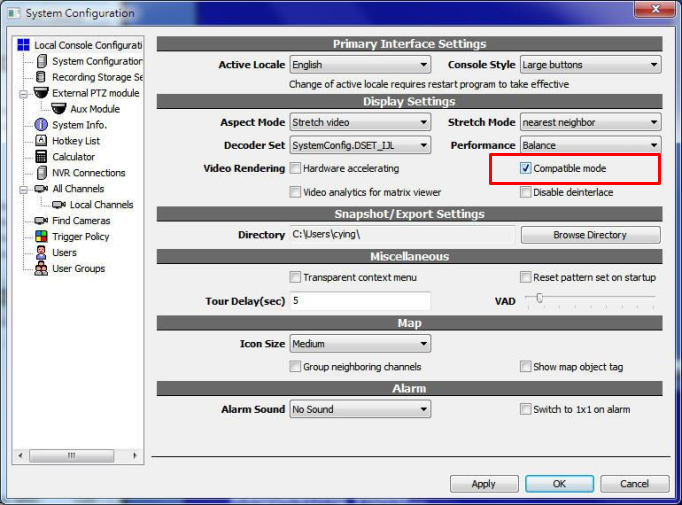Select Hotkey List in the tree
This screenshot has height=505, width=682.
[x=76, y=141]
